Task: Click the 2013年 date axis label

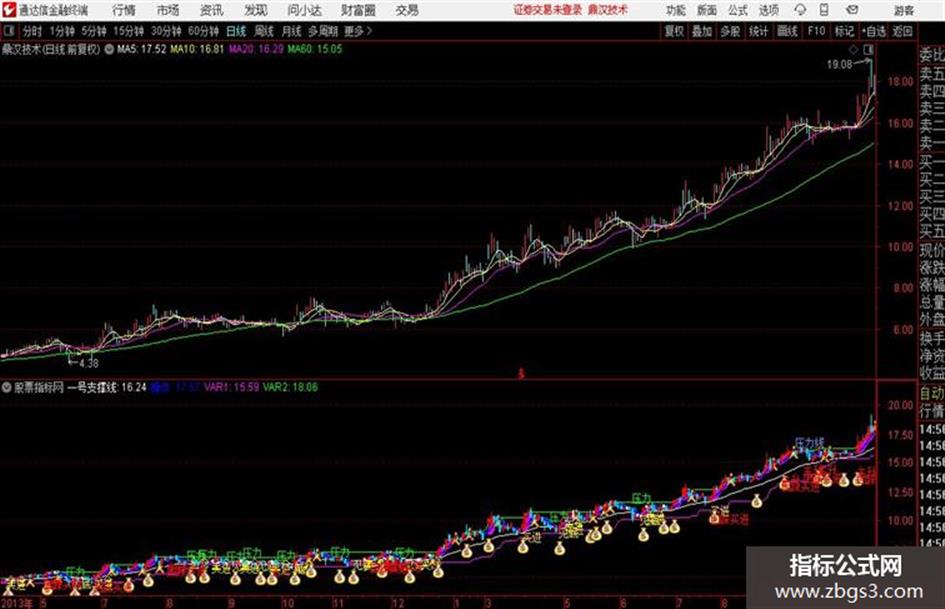Action: coord(17,602)
